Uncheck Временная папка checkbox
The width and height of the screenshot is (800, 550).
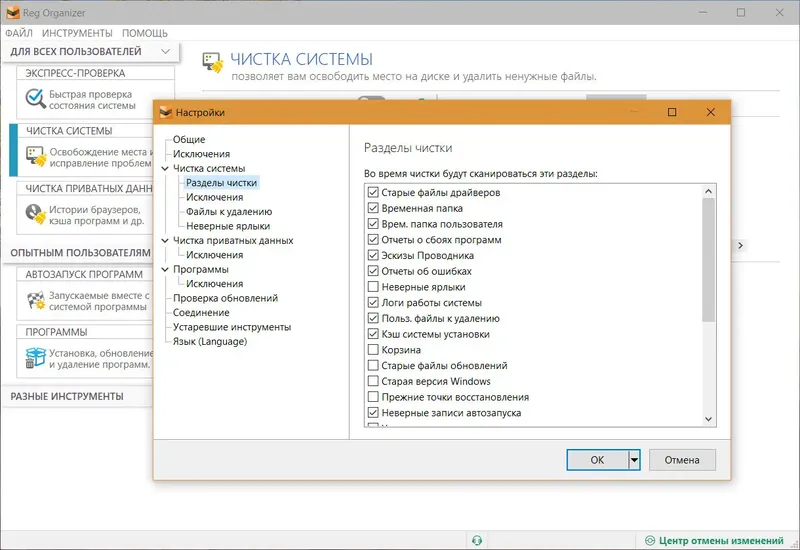(x=373, y=208)
